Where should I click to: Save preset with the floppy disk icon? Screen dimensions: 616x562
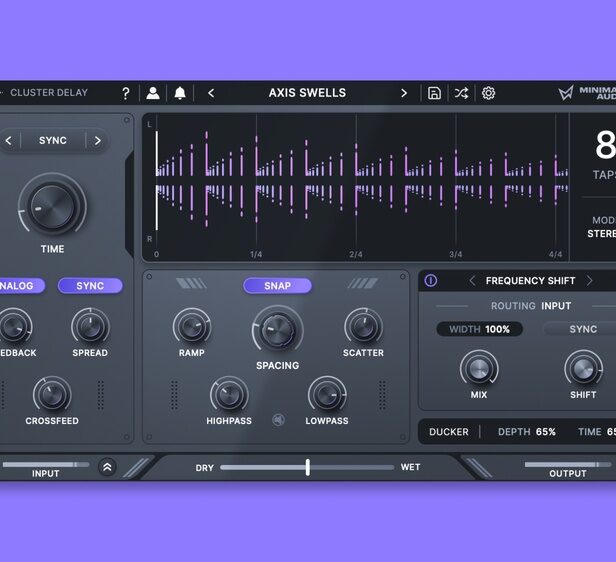point(434,93)
